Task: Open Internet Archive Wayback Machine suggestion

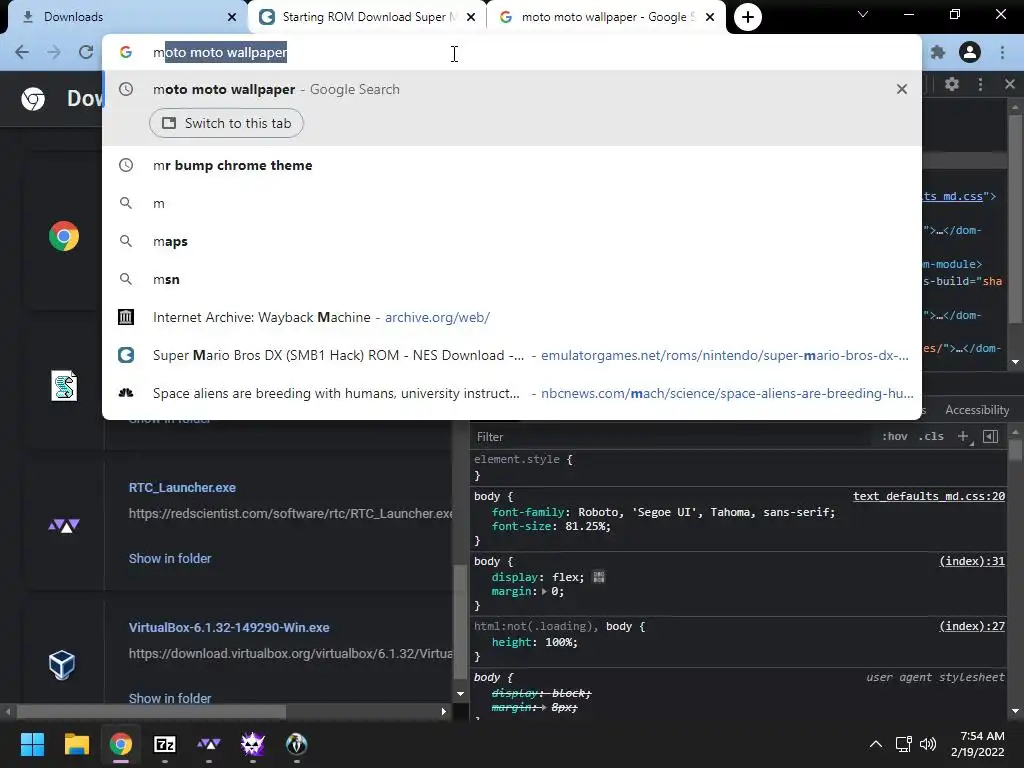Action: pos(511,317)
